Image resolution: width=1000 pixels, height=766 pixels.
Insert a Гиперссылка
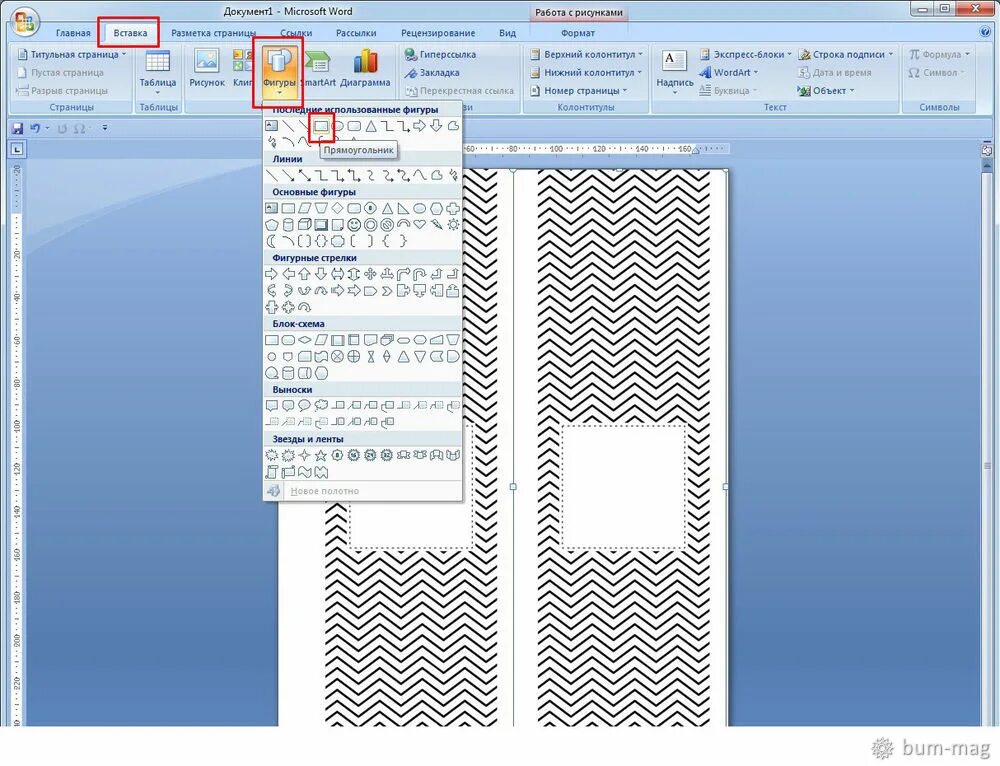[440, 54]
